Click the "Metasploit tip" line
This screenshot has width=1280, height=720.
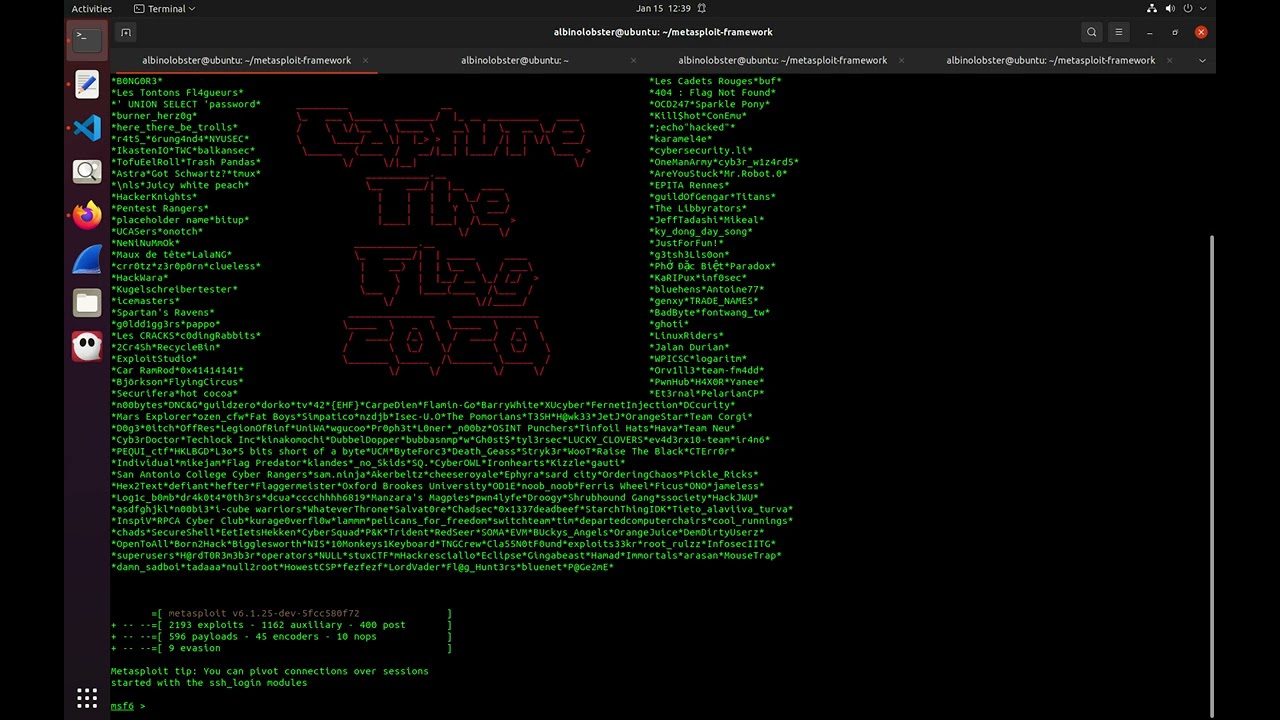coord(270,671)
